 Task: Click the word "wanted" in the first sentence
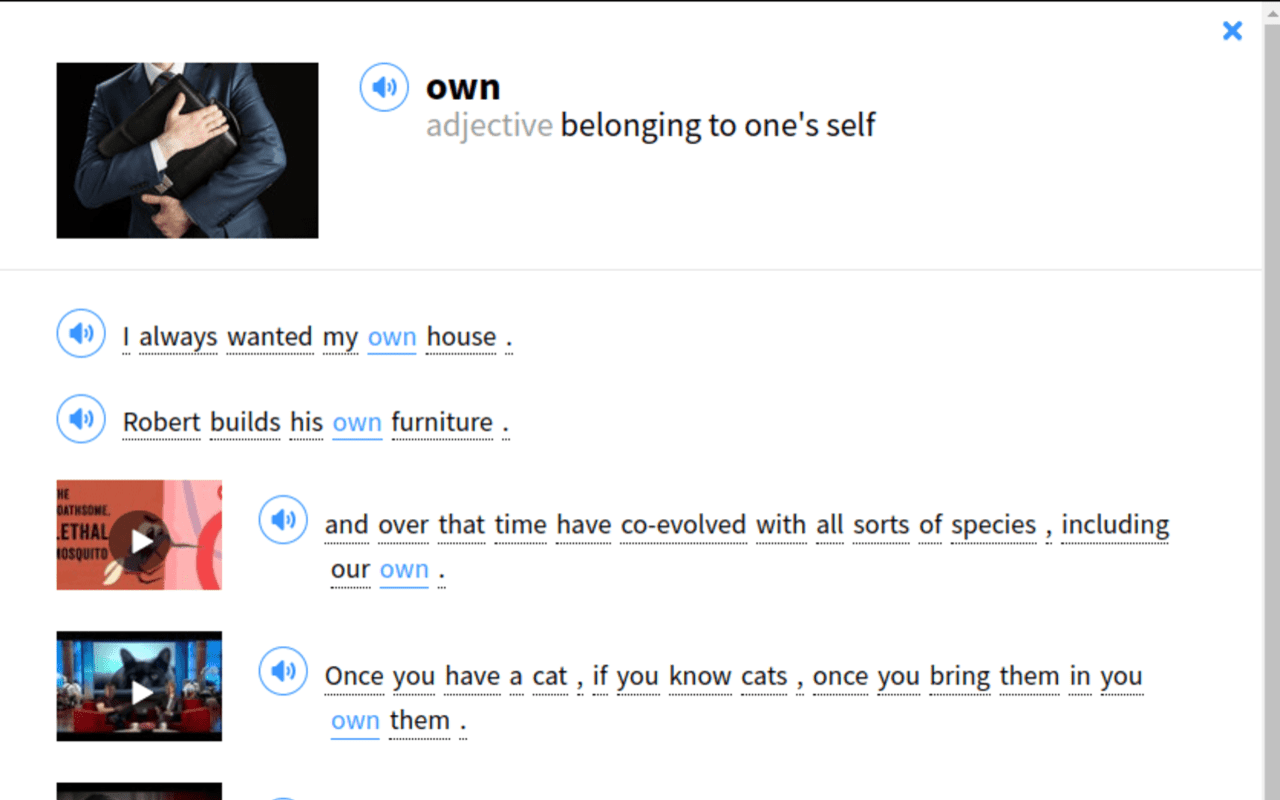click(270, 338)
